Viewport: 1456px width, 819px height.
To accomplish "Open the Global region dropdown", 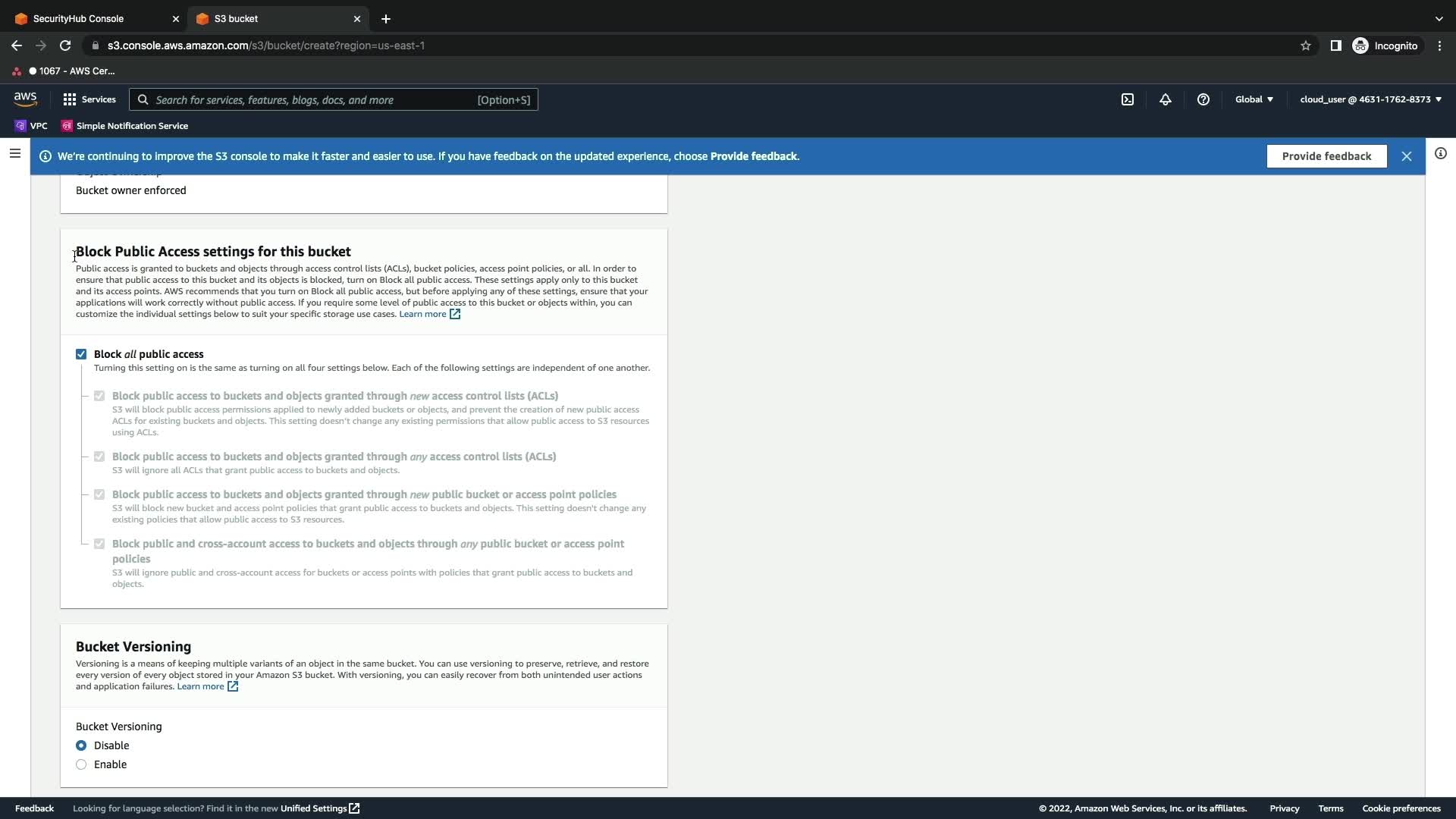I will 1254,99.
